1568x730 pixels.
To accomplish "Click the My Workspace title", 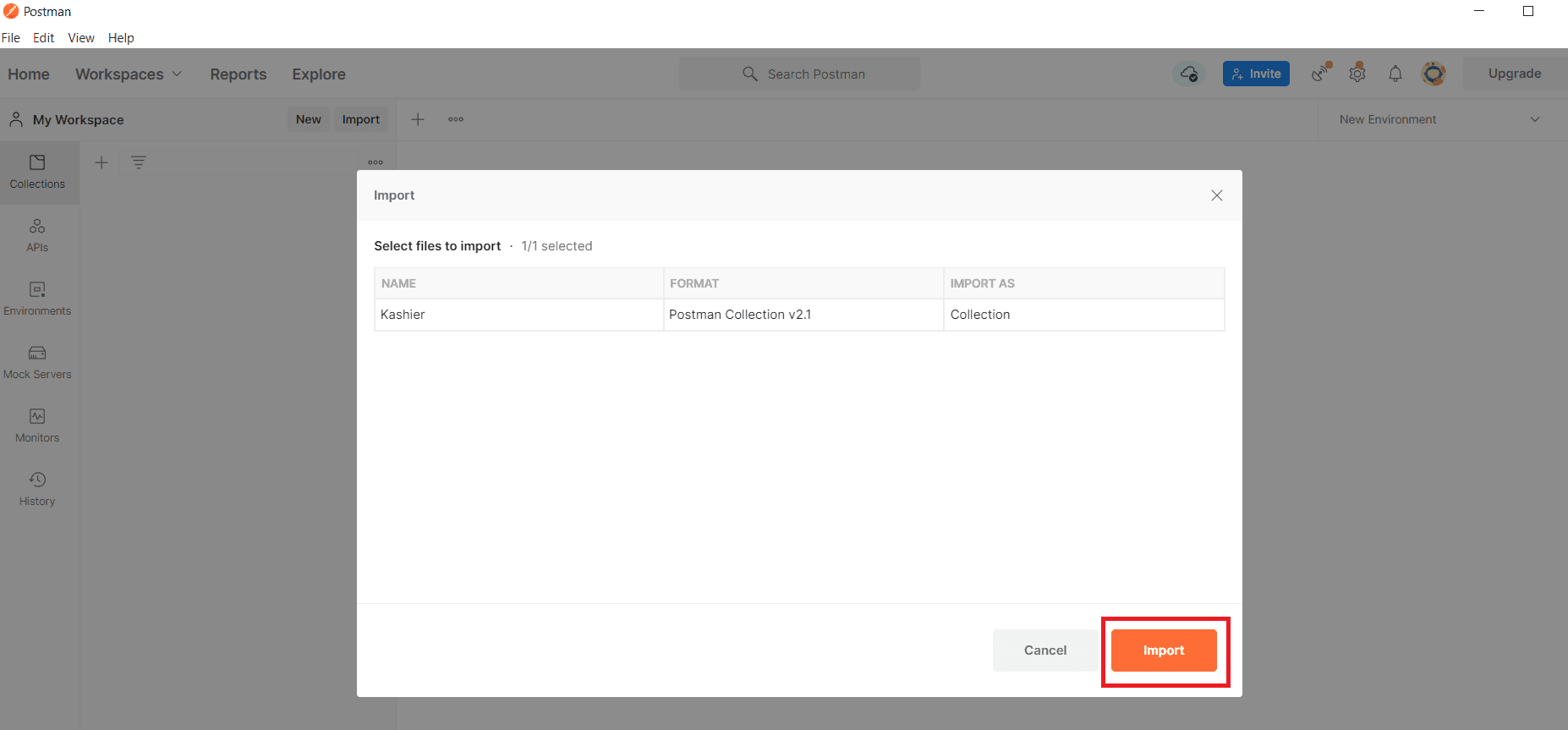I will (79, 120).
